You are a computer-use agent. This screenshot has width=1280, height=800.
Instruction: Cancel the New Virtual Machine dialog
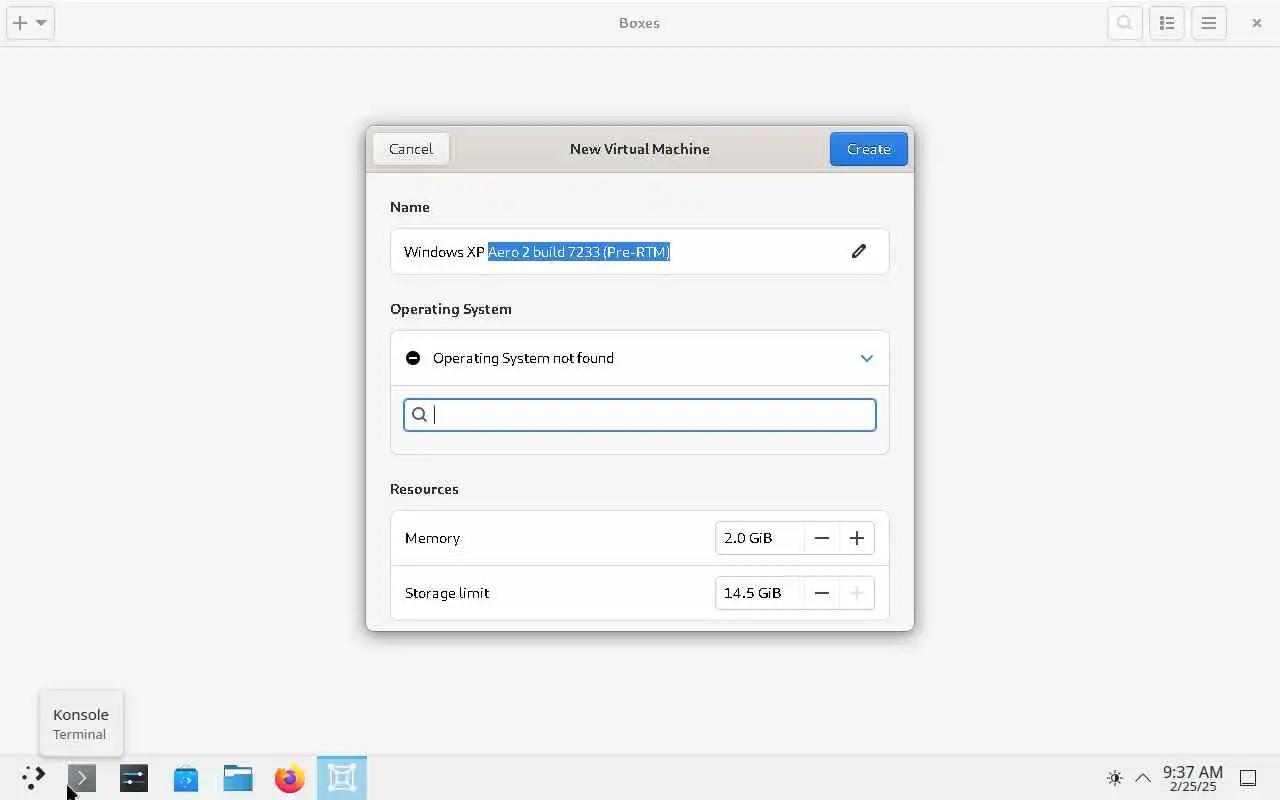point(411,149)
